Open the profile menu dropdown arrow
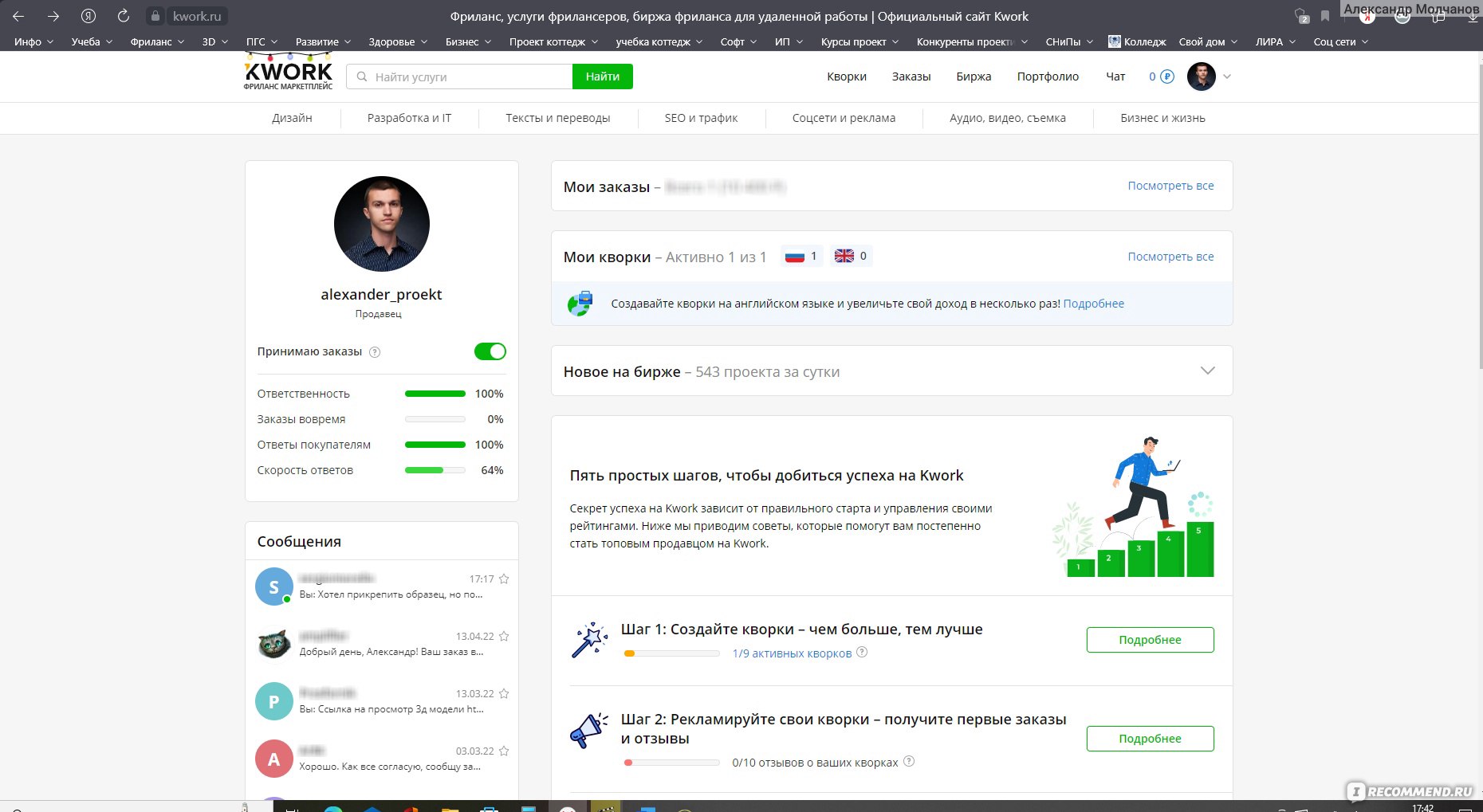This screenshot has width=1483, height=812. click(1227, 77)
